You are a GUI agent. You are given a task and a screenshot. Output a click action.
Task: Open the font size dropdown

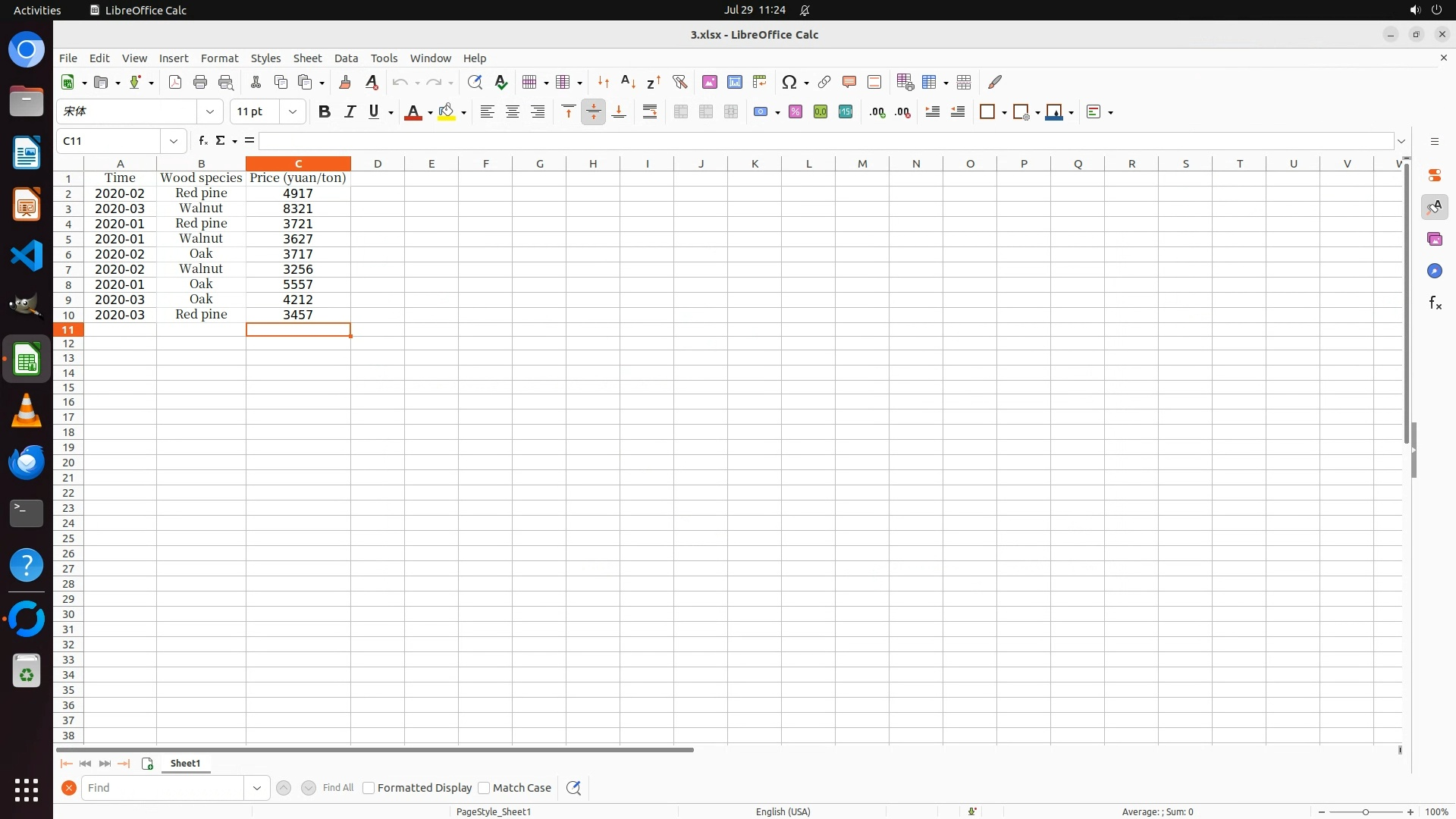[x=292, y=111]
